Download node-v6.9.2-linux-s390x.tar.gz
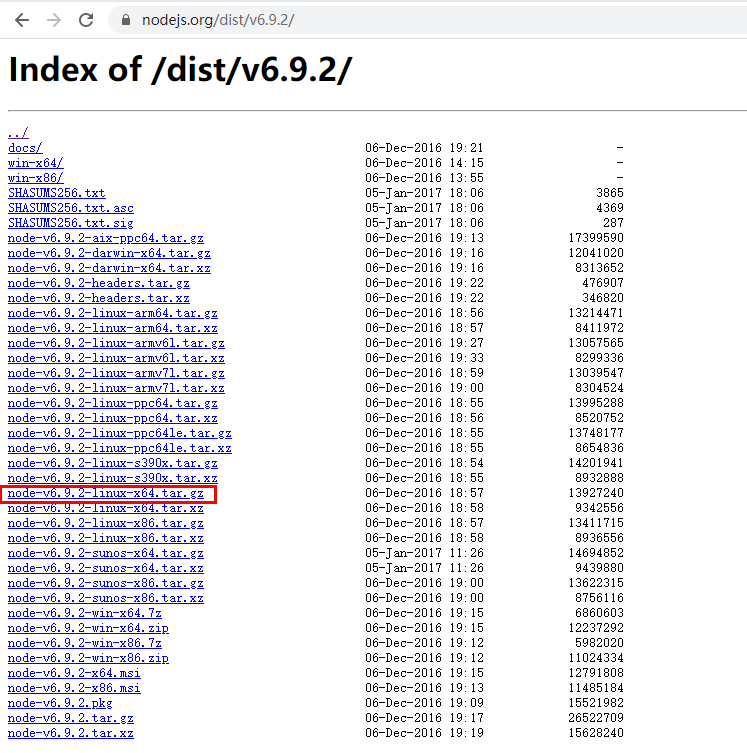Viewport: 747px width, 753px height. pos(113,463)
